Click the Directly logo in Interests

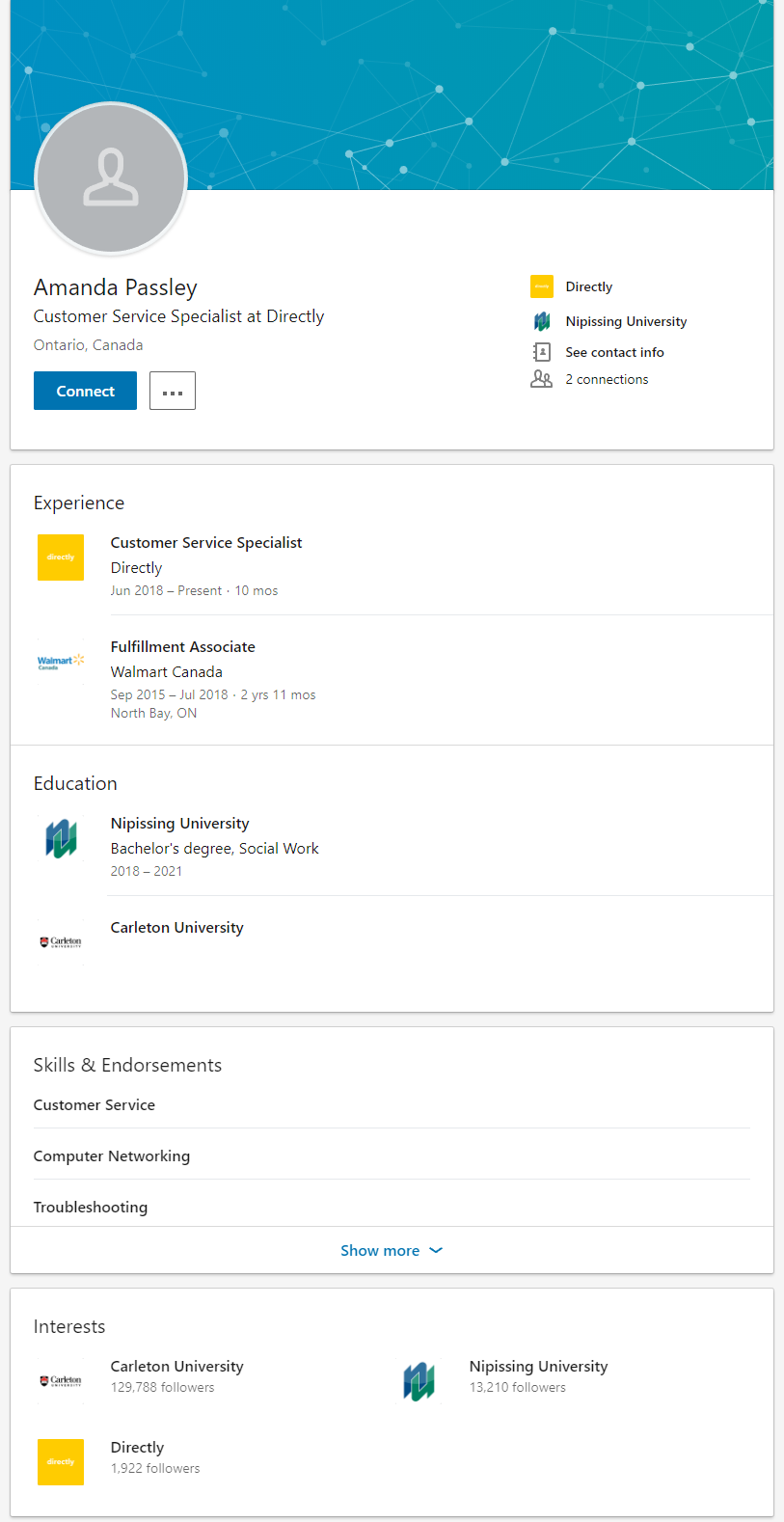[x=61, y=1462]
